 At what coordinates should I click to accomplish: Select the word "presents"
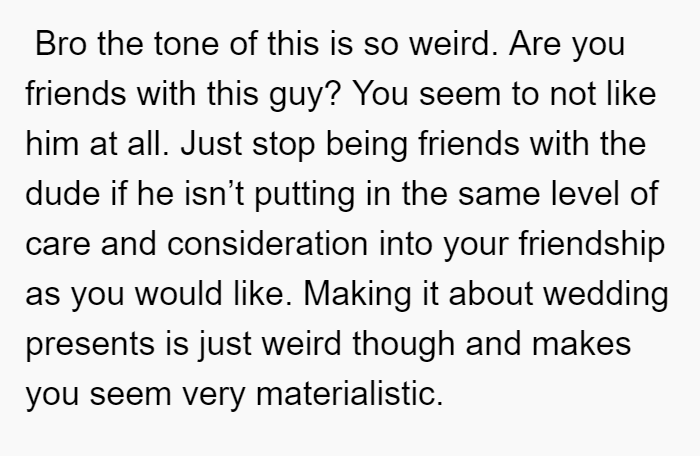click(x=90, y=345)
